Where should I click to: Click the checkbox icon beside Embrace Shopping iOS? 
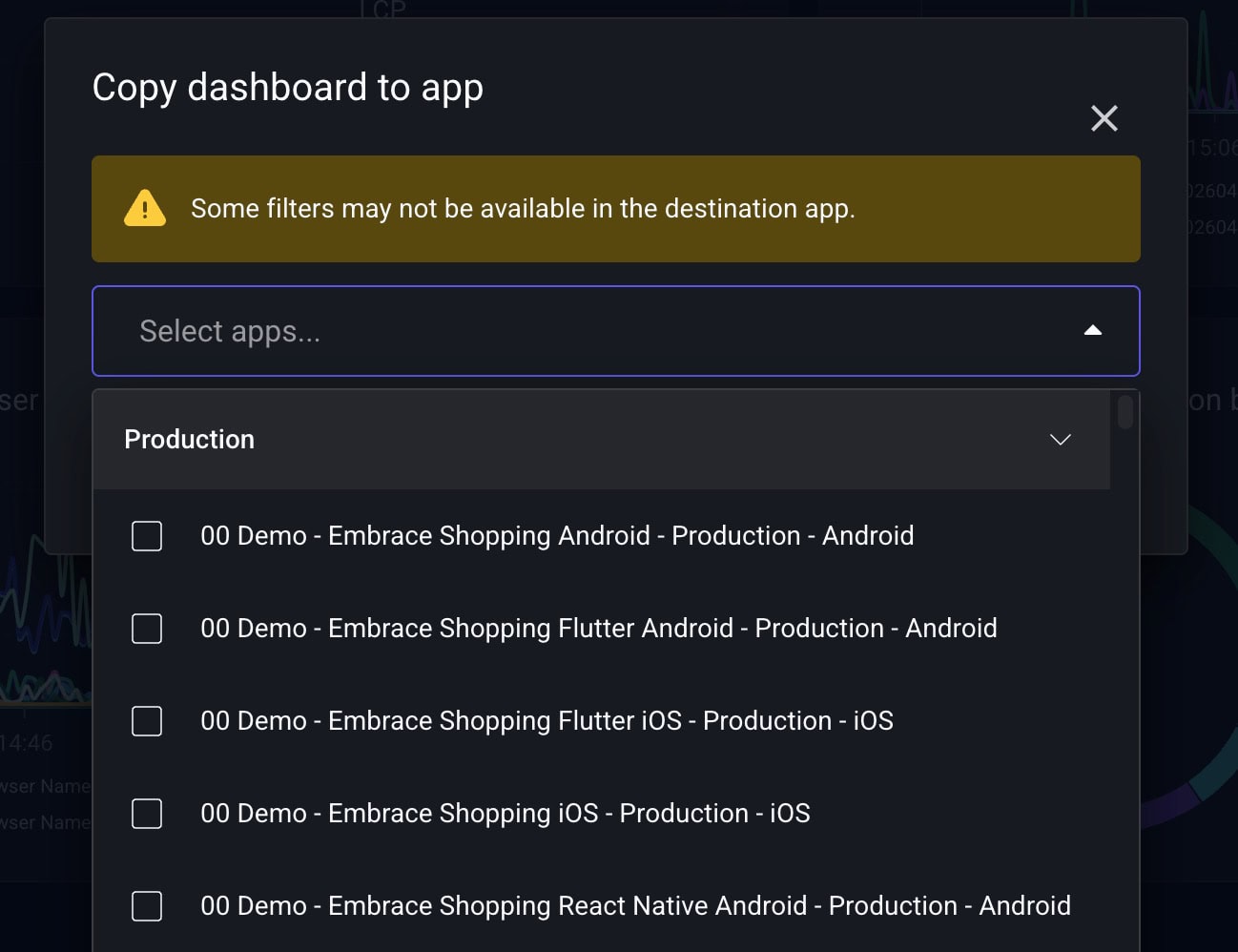146,814
